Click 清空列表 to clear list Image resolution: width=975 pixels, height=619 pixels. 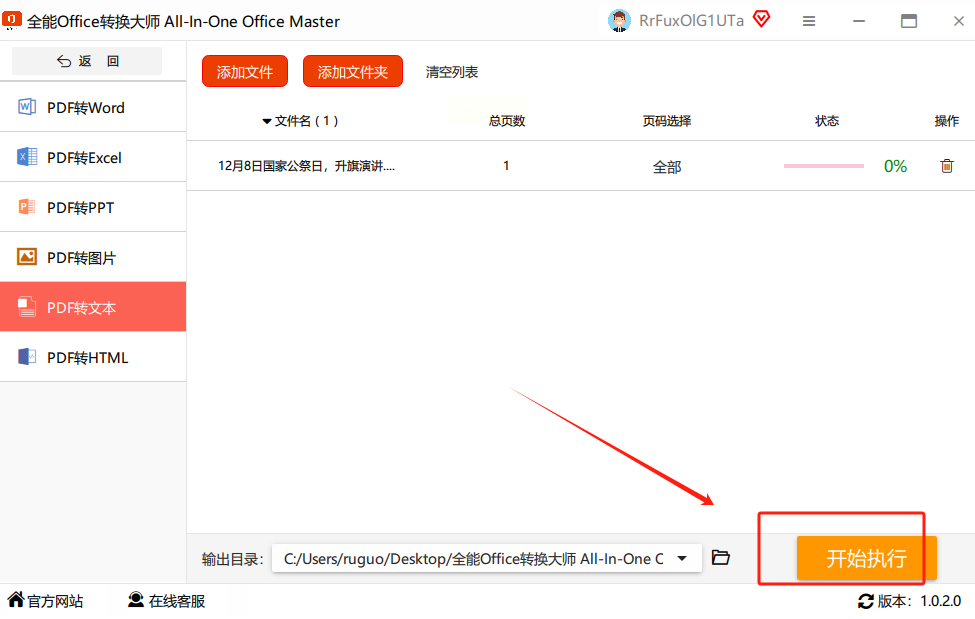point(452,72)
